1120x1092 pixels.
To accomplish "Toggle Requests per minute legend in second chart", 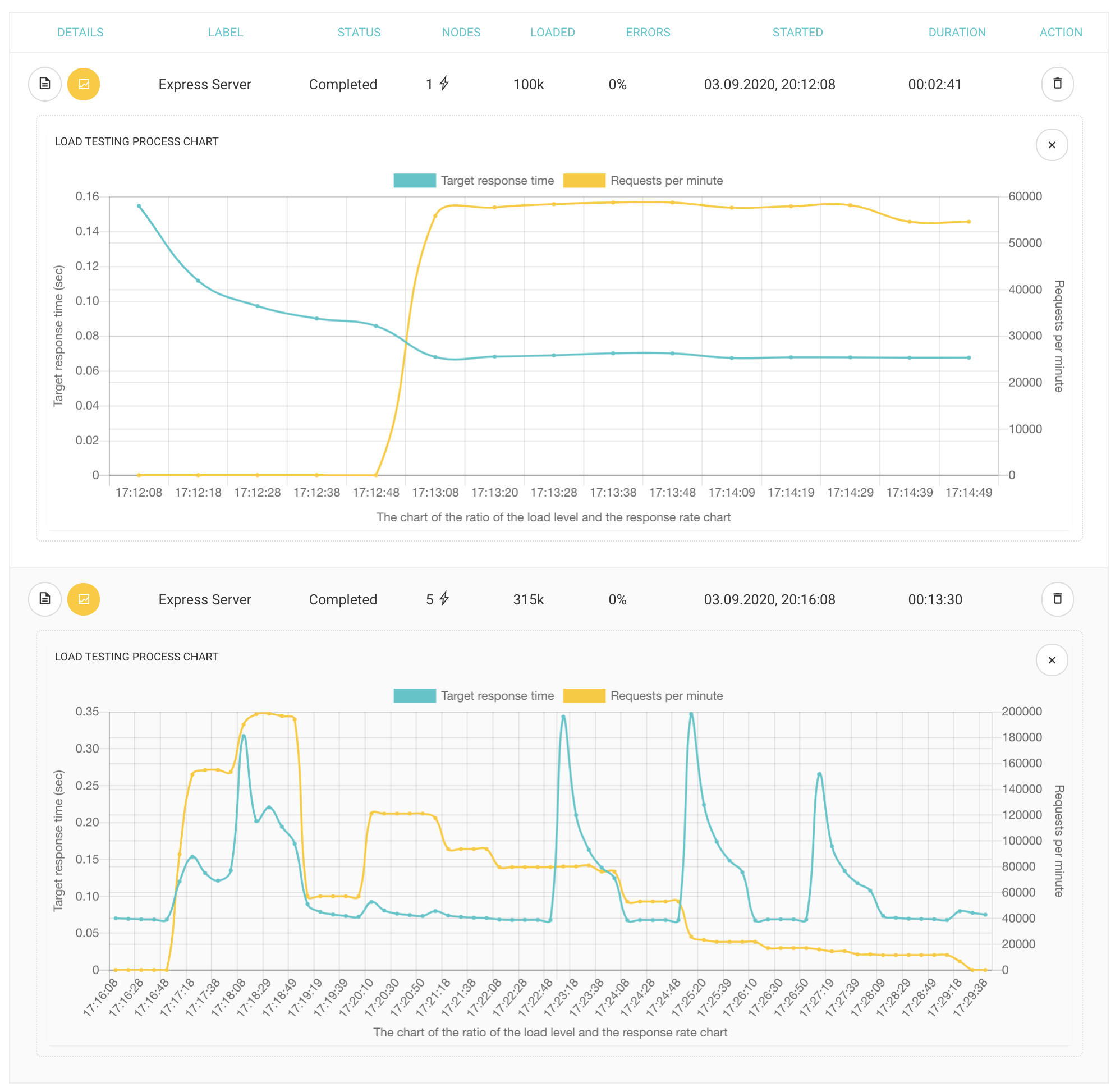I will [x=643, y=696].
